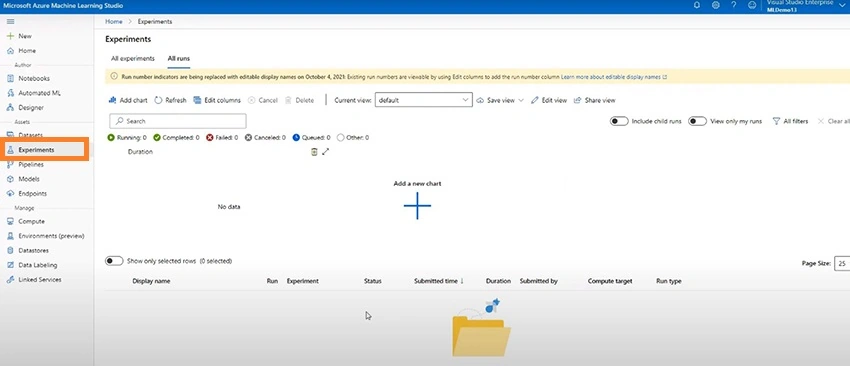Click into the Search input field
Image resolution: width=850 pixels, height=366 pixels.
pyautogui.click(x=178, y=121)
